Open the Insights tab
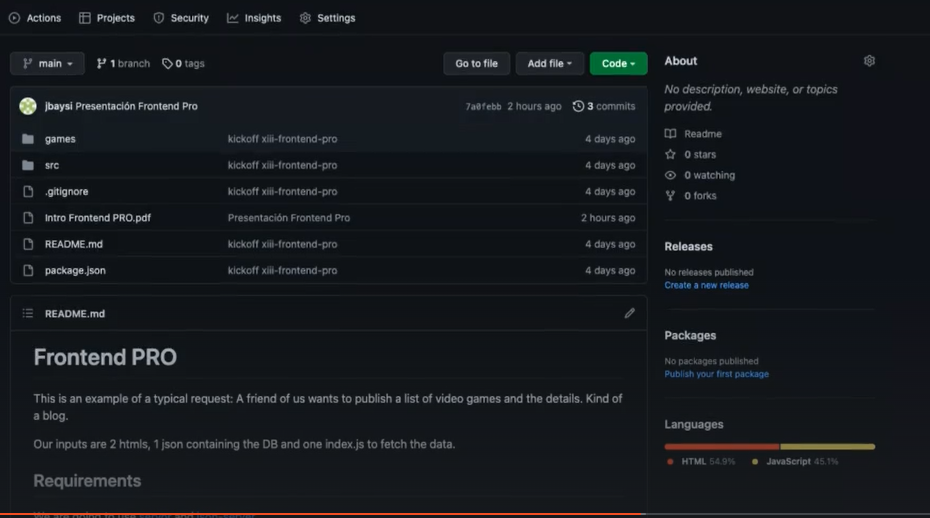The width and height of the screenshot is (930, 518). tap(254, 18)
